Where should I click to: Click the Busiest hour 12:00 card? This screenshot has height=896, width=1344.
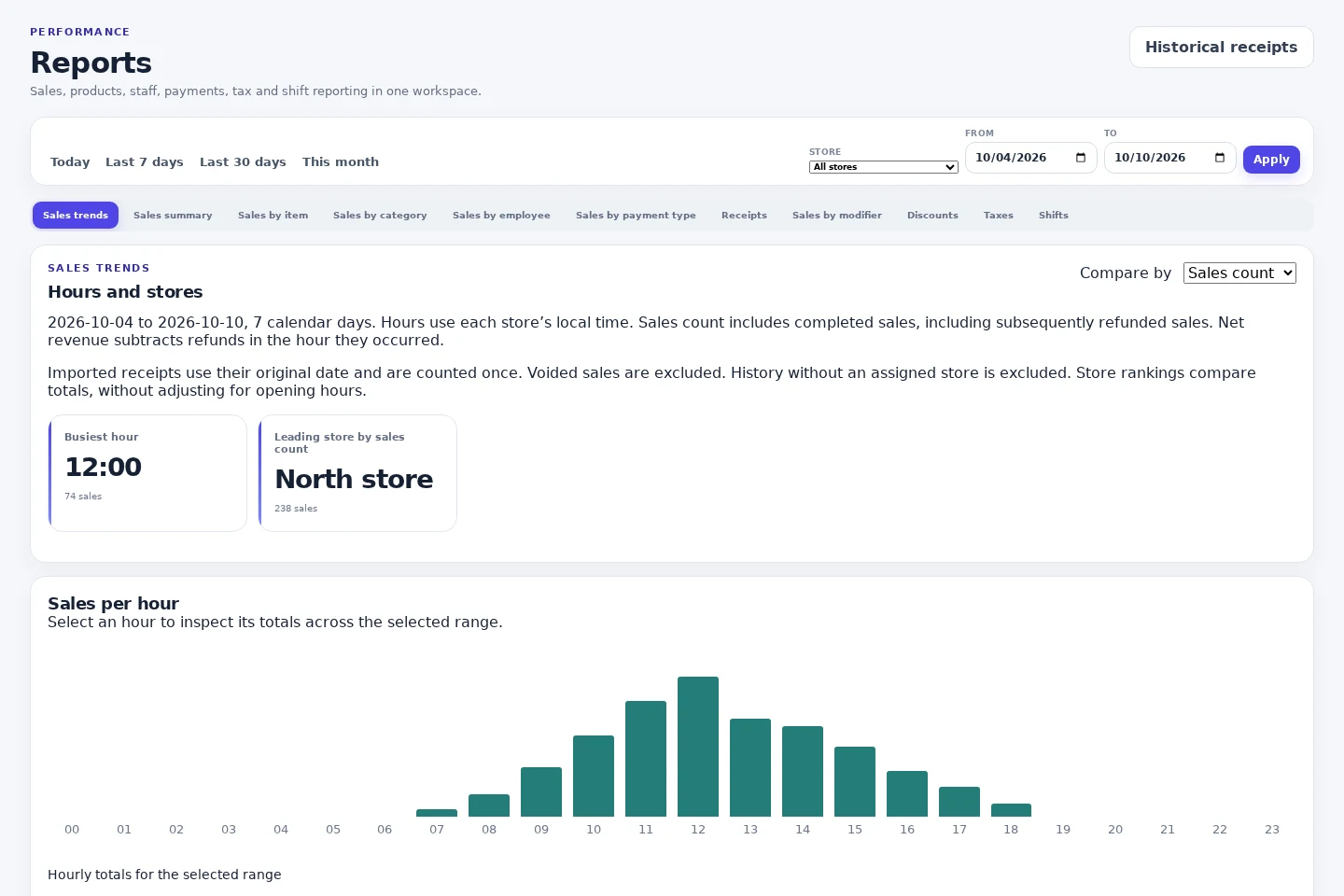pos(147,473)
